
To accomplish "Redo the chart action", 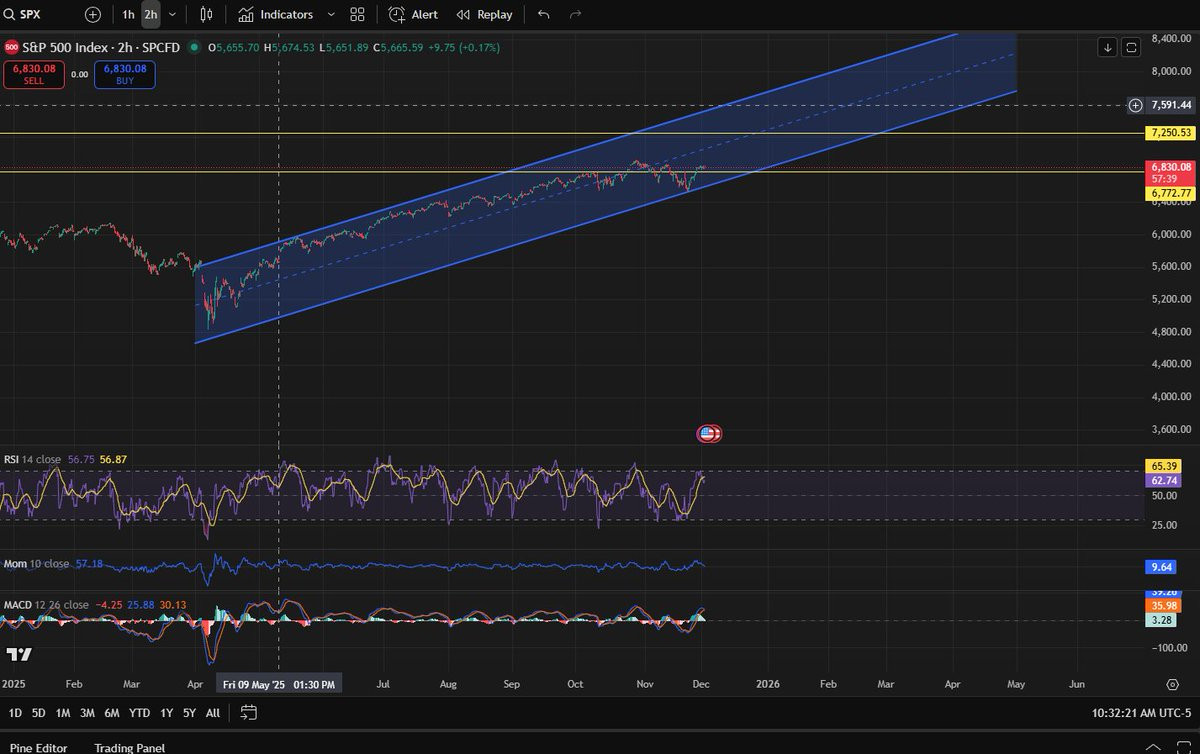I will [x=575, y=15].
